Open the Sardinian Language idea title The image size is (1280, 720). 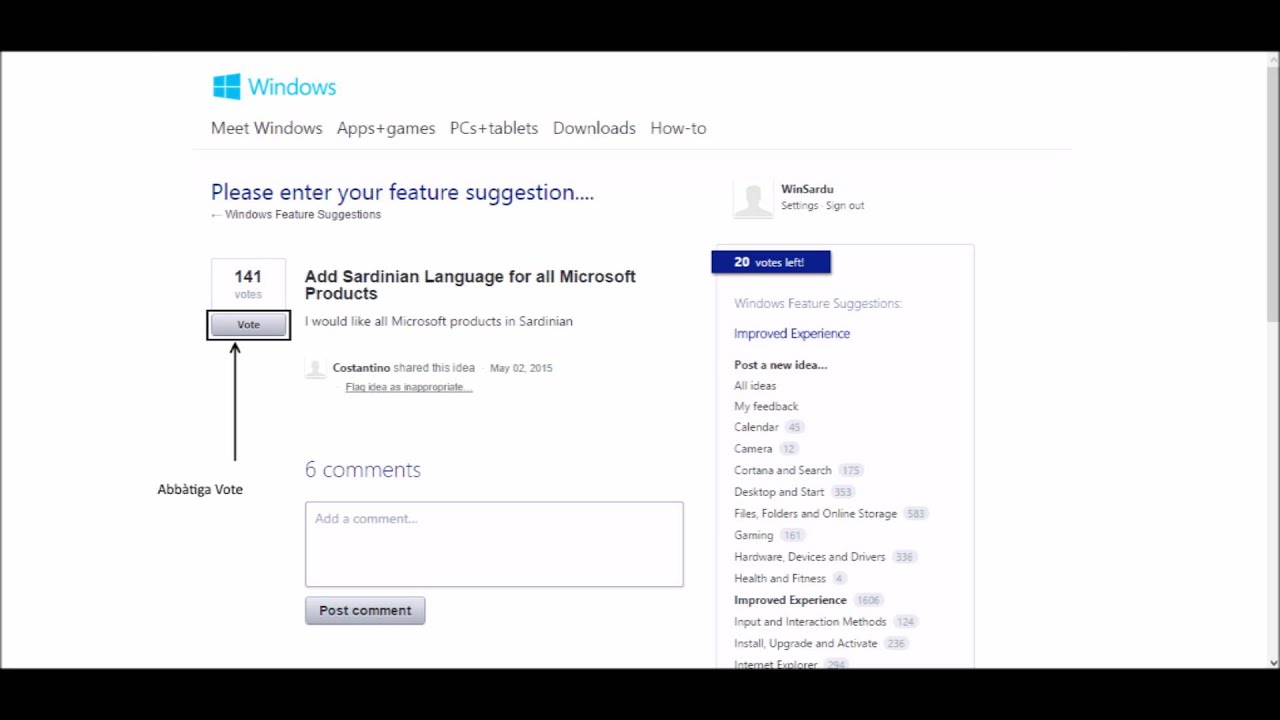coord(470,285)
